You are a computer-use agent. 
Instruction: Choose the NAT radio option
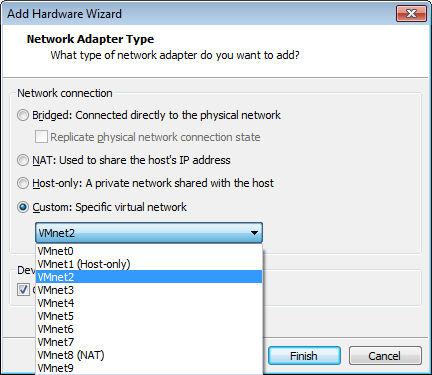[23, 160]
